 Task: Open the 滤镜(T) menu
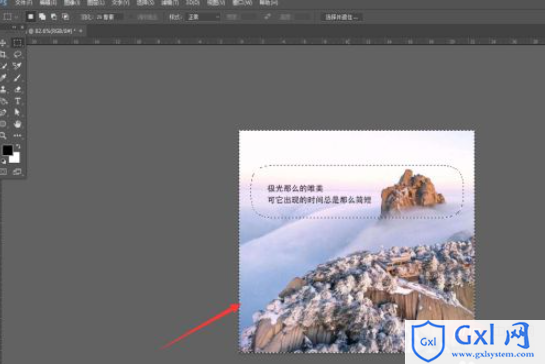point(170,3)
